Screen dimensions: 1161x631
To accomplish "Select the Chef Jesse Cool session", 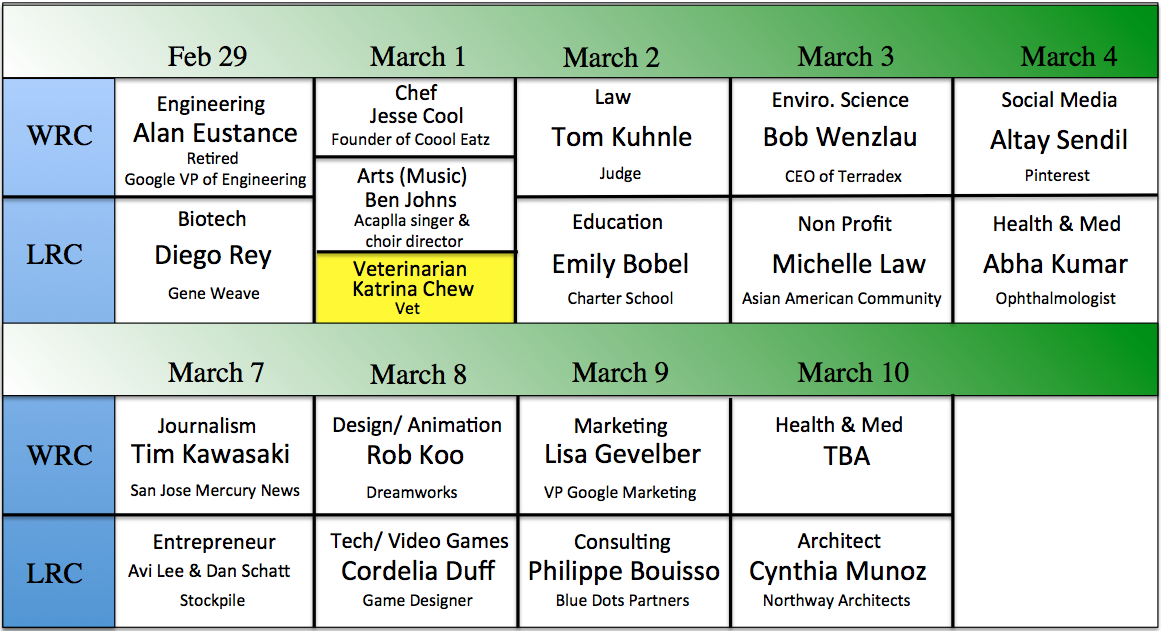I will click(x=415, y=117).
